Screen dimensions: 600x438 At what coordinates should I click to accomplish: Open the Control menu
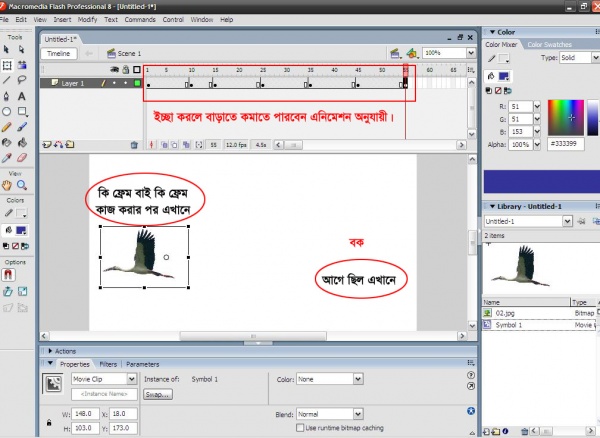pos(173,20)
